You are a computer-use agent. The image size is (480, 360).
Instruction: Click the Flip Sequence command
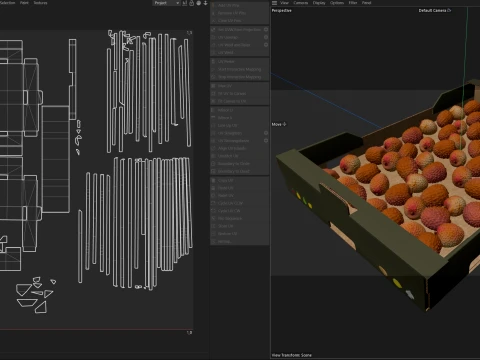click(240, 218)
